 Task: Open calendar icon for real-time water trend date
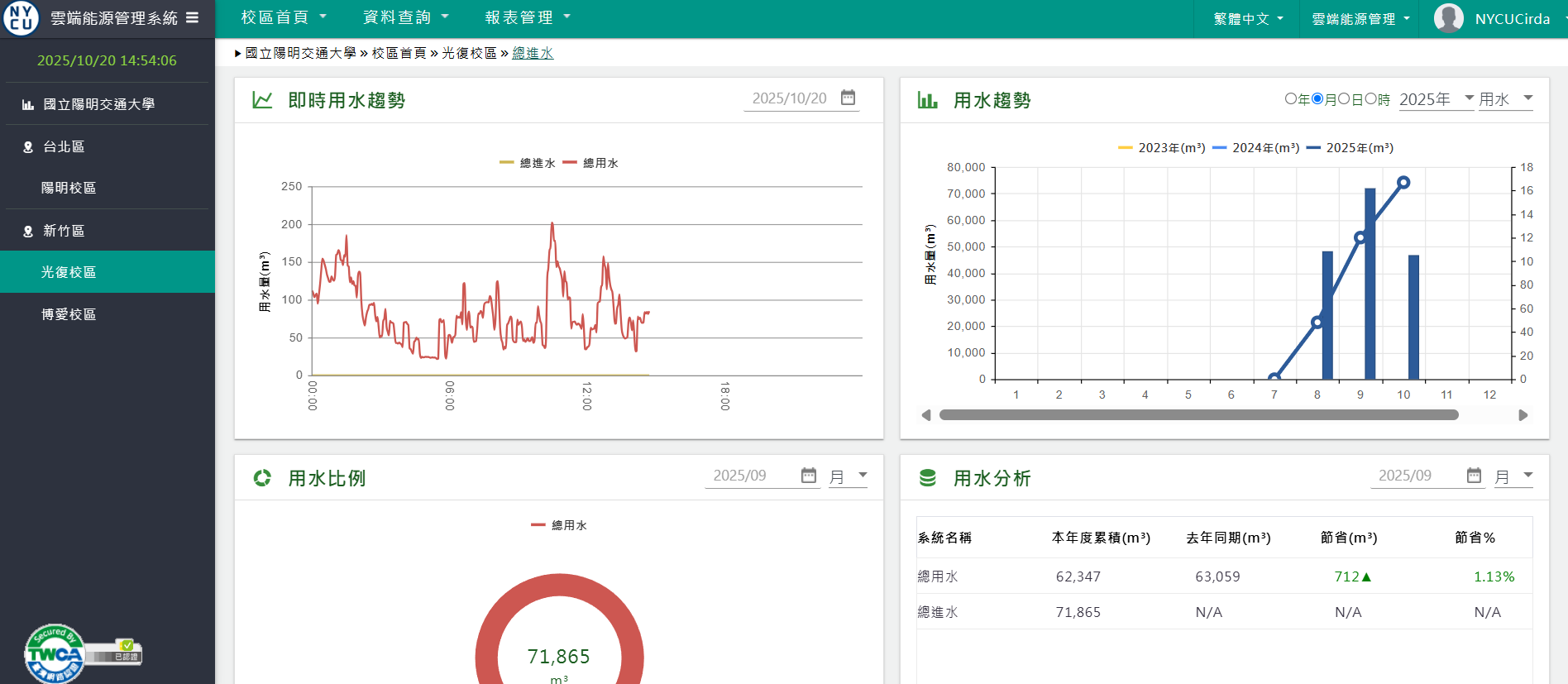[x=848, y=98]
